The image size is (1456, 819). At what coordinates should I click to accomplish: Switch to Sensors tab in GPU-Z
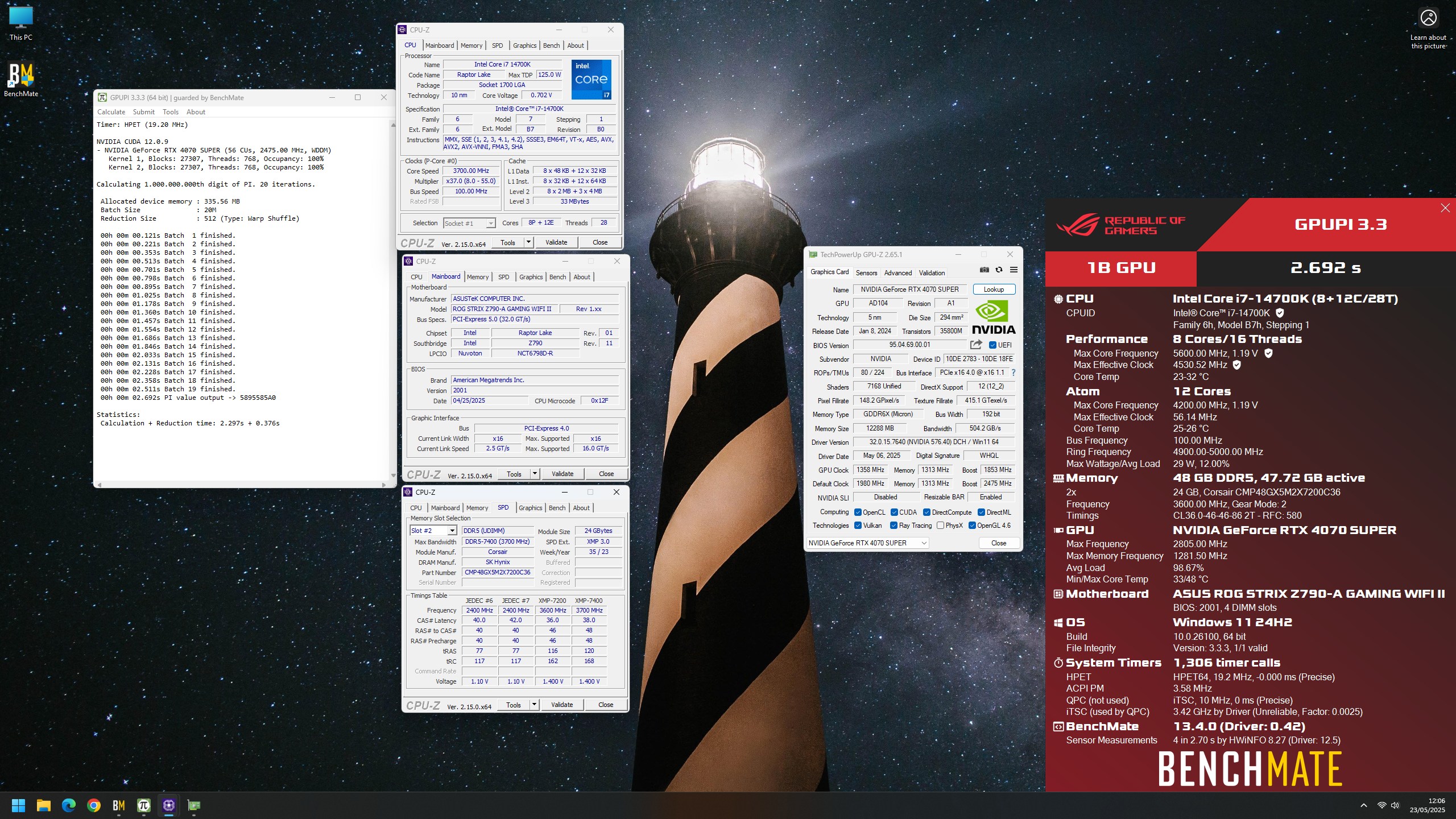(x=867, y=273)
